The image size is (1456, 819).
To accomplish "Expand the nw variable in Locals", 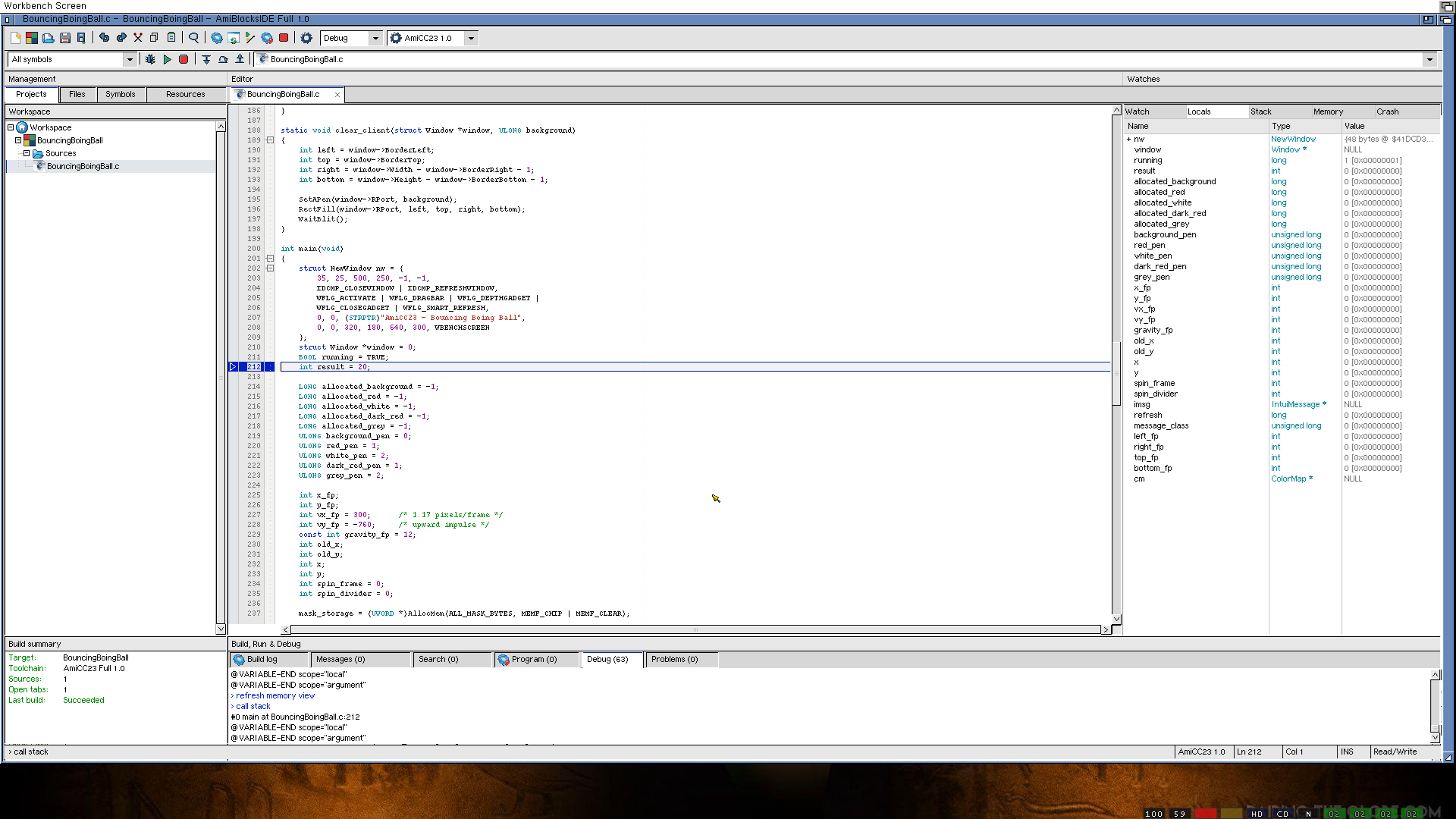I will pos(1128,140).
